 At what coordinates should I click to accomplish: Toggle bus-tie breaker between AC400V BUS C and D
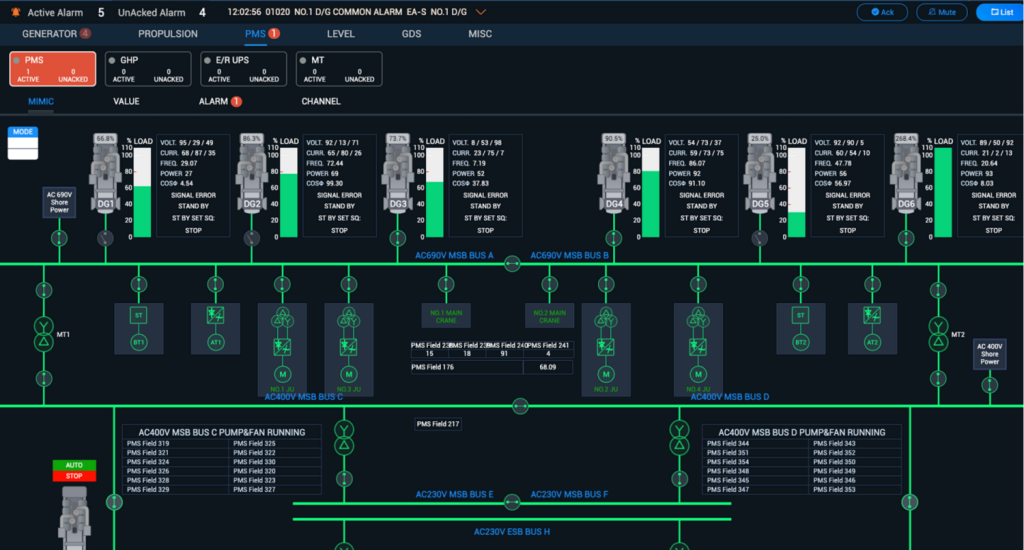(519, 406)
